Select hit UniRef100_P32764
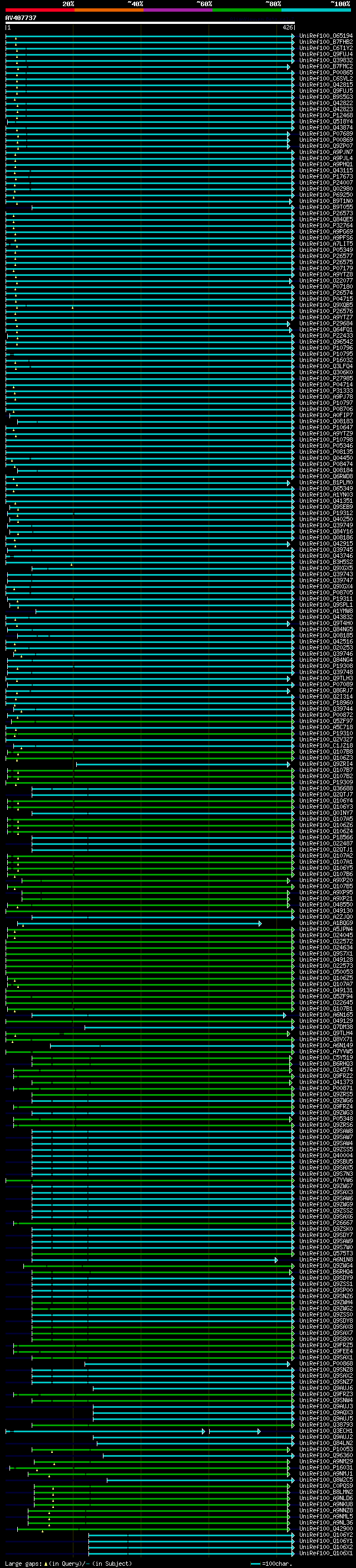This screenshot has width=356, height=1568. tap(326, 226)
